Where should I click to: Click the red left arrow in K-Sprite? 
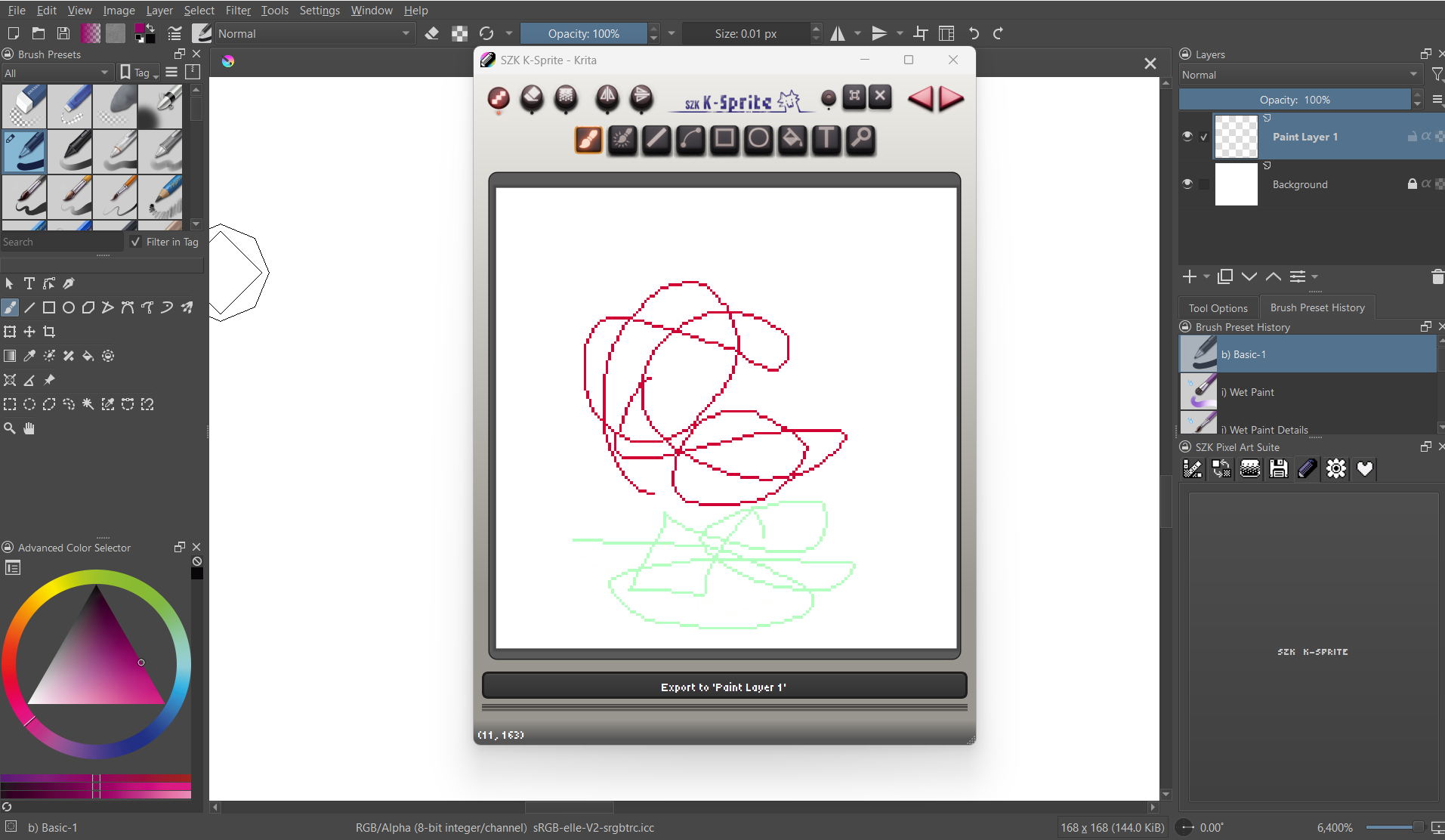point(920,98)
